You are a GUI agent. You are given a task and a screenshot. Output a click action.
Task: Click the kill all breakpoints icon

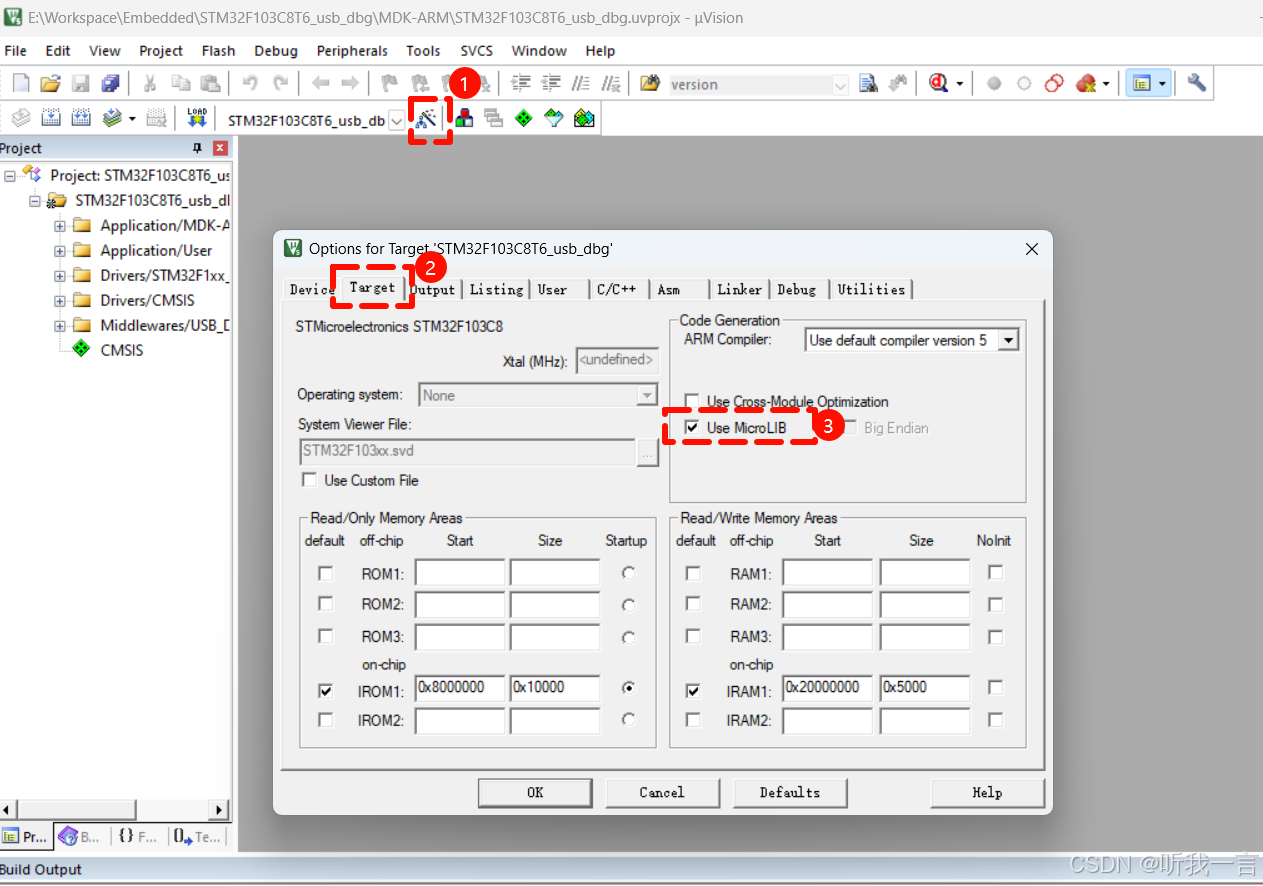pos(1085,84)
